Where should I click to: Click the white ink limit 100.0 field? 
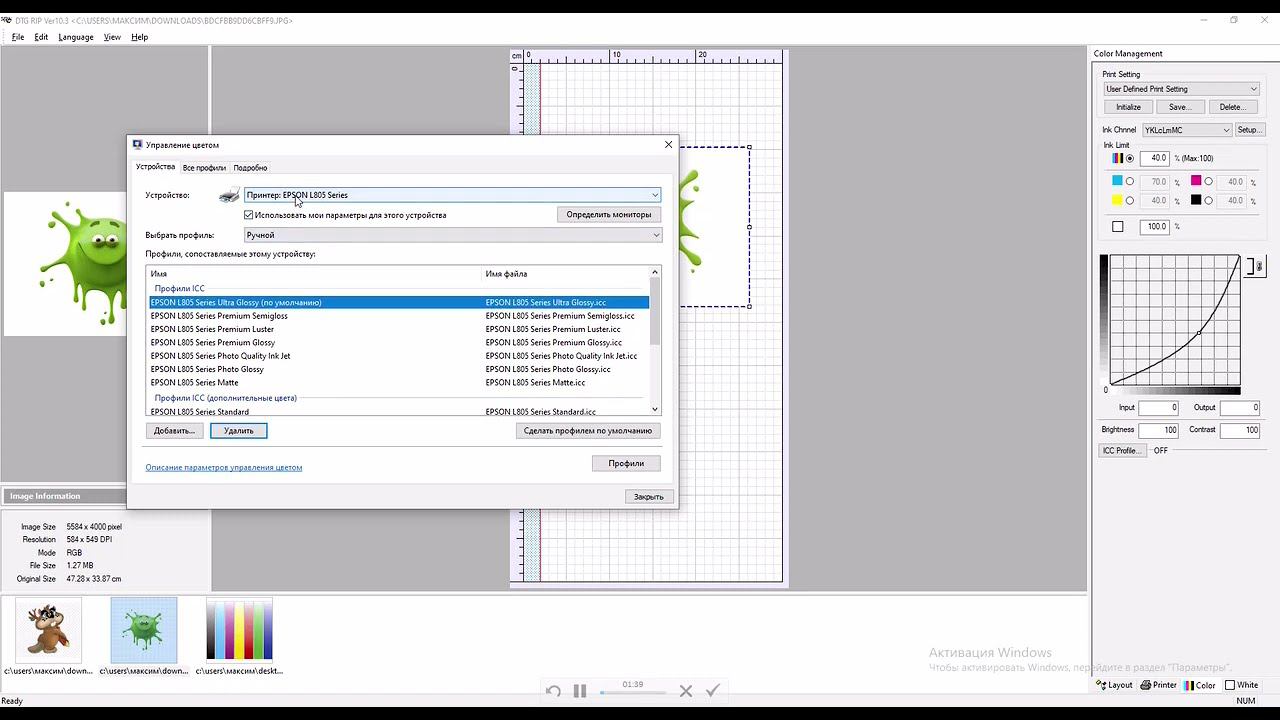click(x=1155, y=227)
